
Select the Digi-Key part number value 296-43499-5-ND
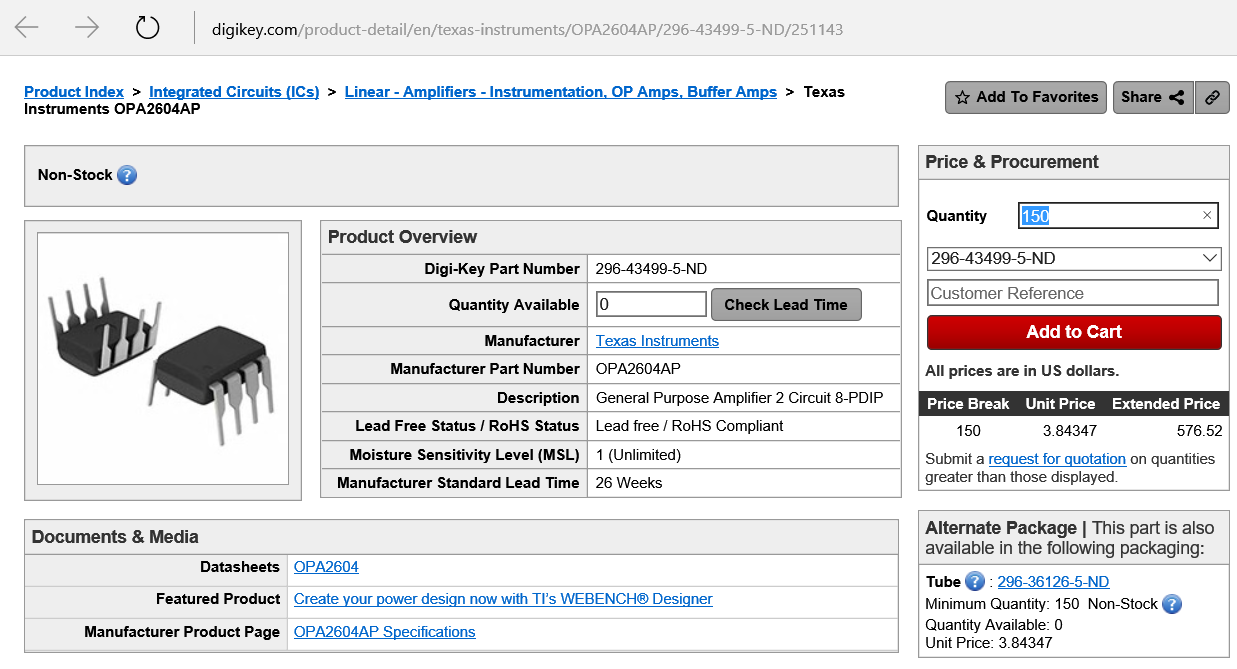pos(651,269)
